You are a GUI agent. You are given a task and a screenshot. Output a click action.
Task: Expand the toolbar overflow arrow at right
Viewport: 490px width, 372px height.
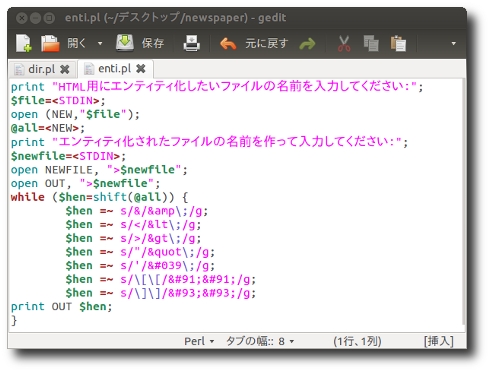click(x=453, y=43)
